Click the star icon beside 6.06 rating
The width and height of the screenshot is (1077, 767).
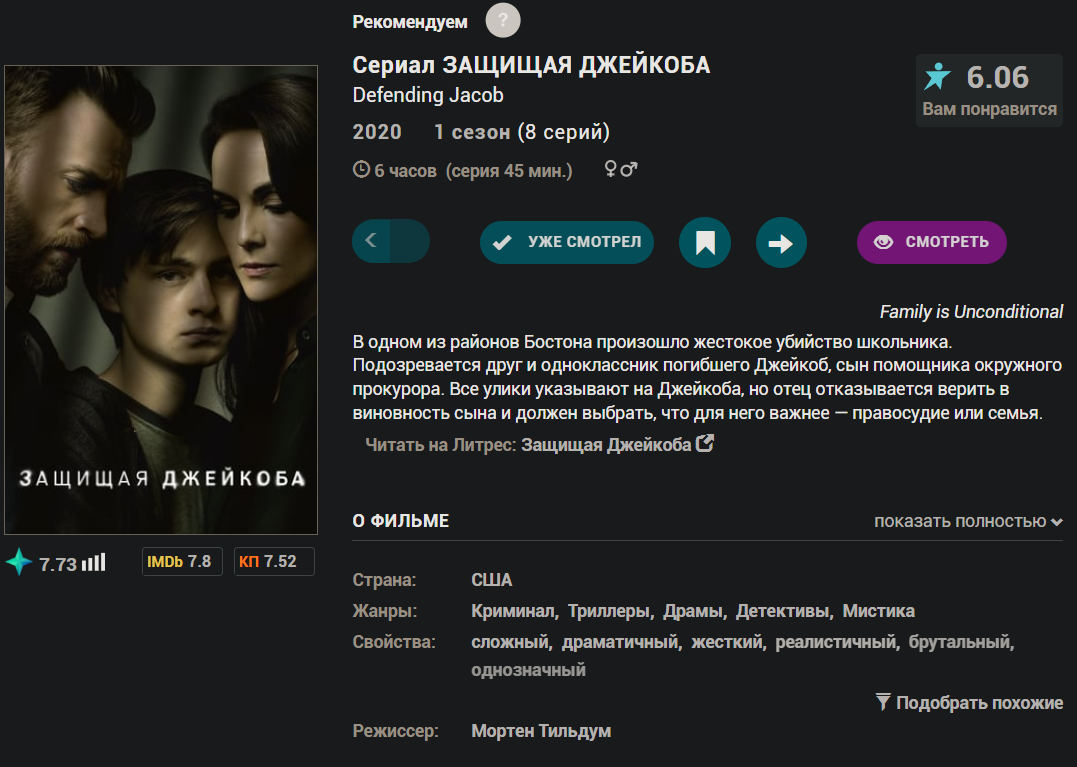[937, 76]
